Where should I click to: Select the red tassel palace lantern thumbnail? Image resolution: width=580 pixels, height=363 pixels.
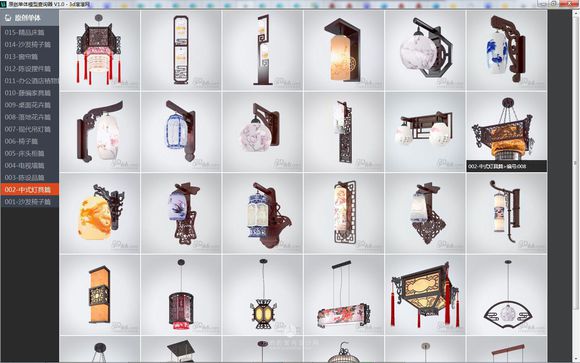tap(100, 50)
